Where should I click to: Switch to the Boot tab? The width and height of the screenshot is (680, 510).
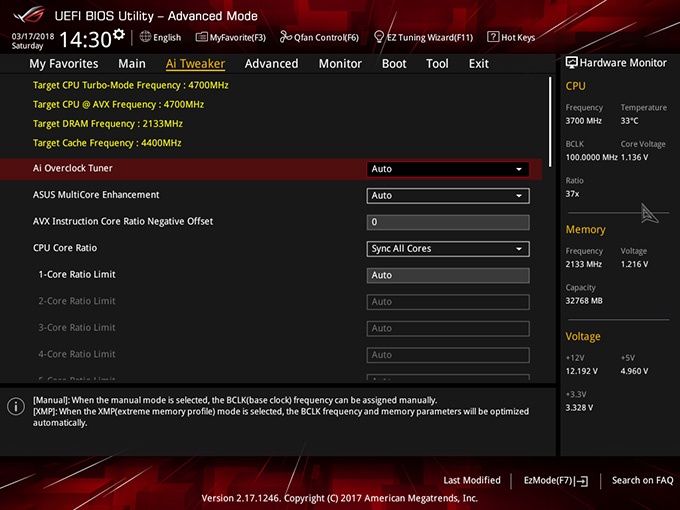coord(394,64)
